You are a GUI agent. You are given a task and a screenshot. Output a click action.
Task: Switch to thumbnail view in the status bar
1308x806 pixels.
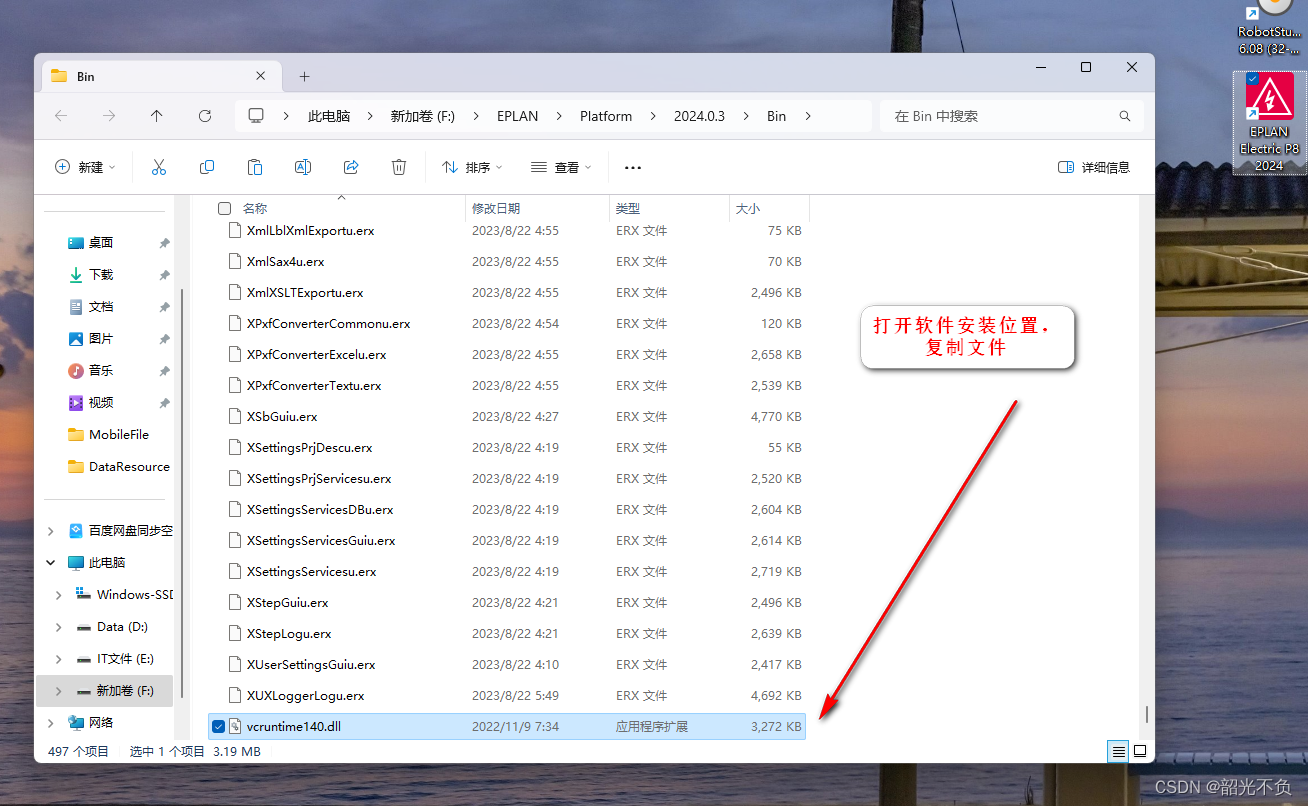(x=1140, y=751)
